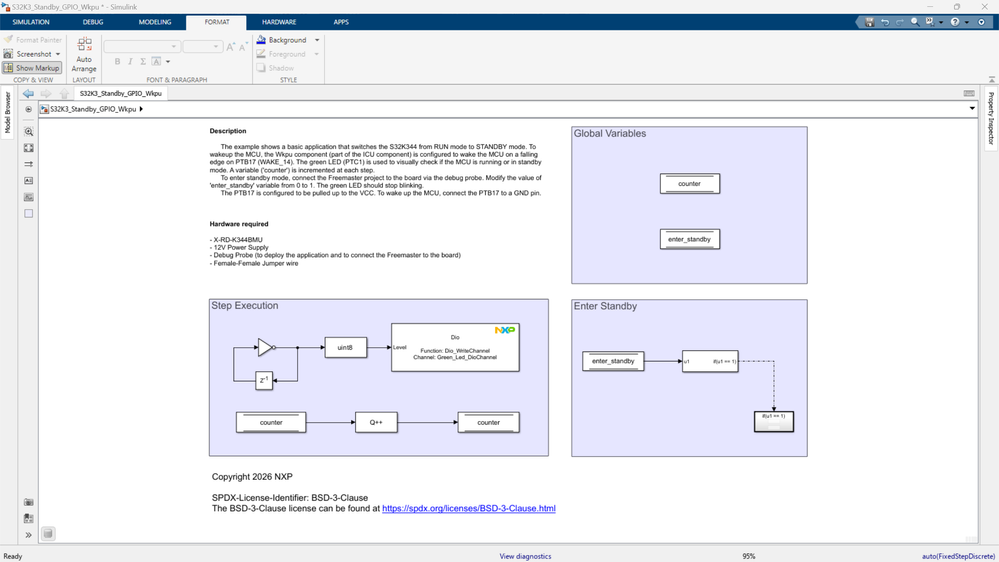Open the BSD-3-Clause license URL
Screen dimensions: 999x562
click(x=469, y=508)
